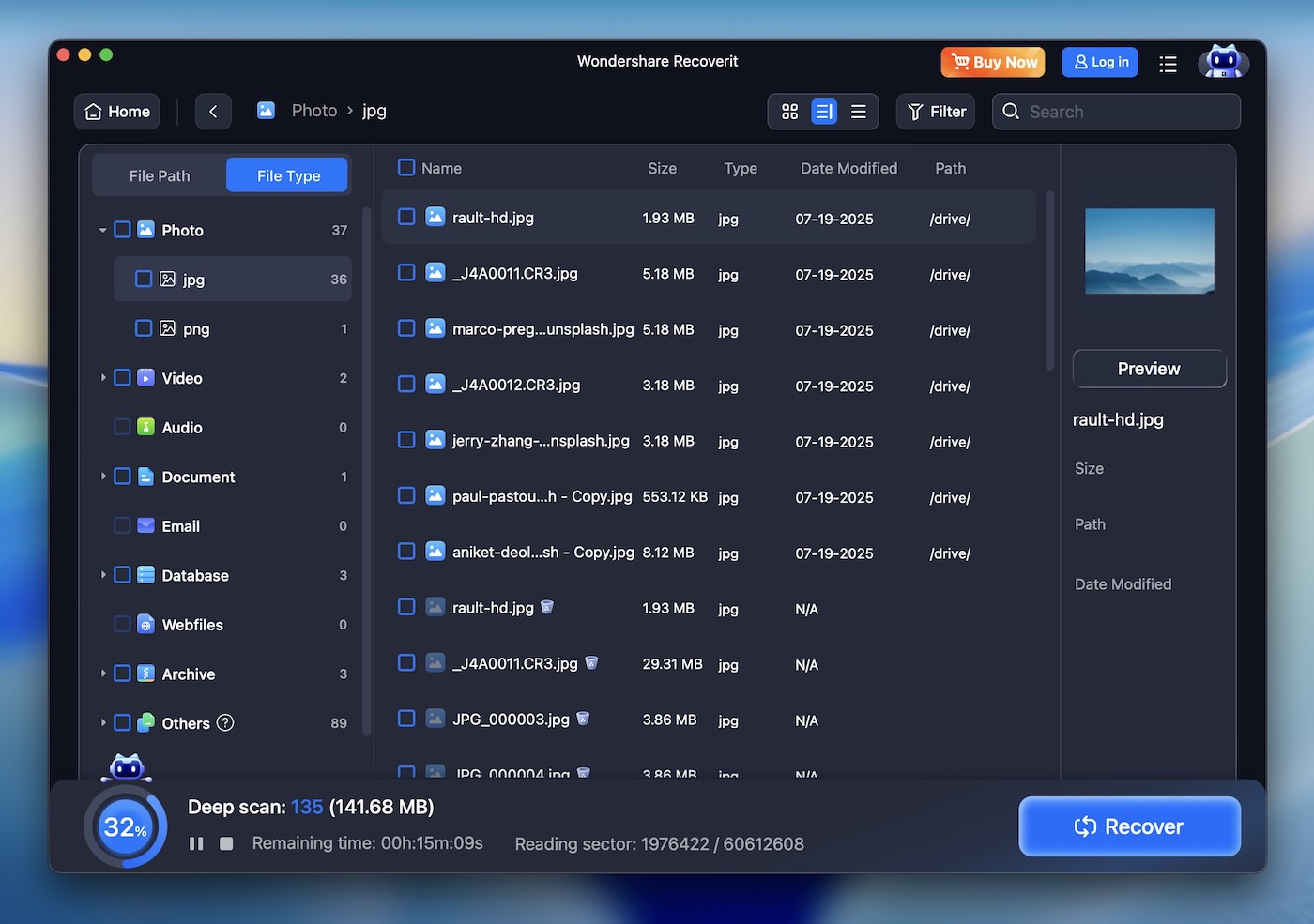
Task: Click the jpg breadcrumb label
Action: pyautogui.click(x=374, y=111)
